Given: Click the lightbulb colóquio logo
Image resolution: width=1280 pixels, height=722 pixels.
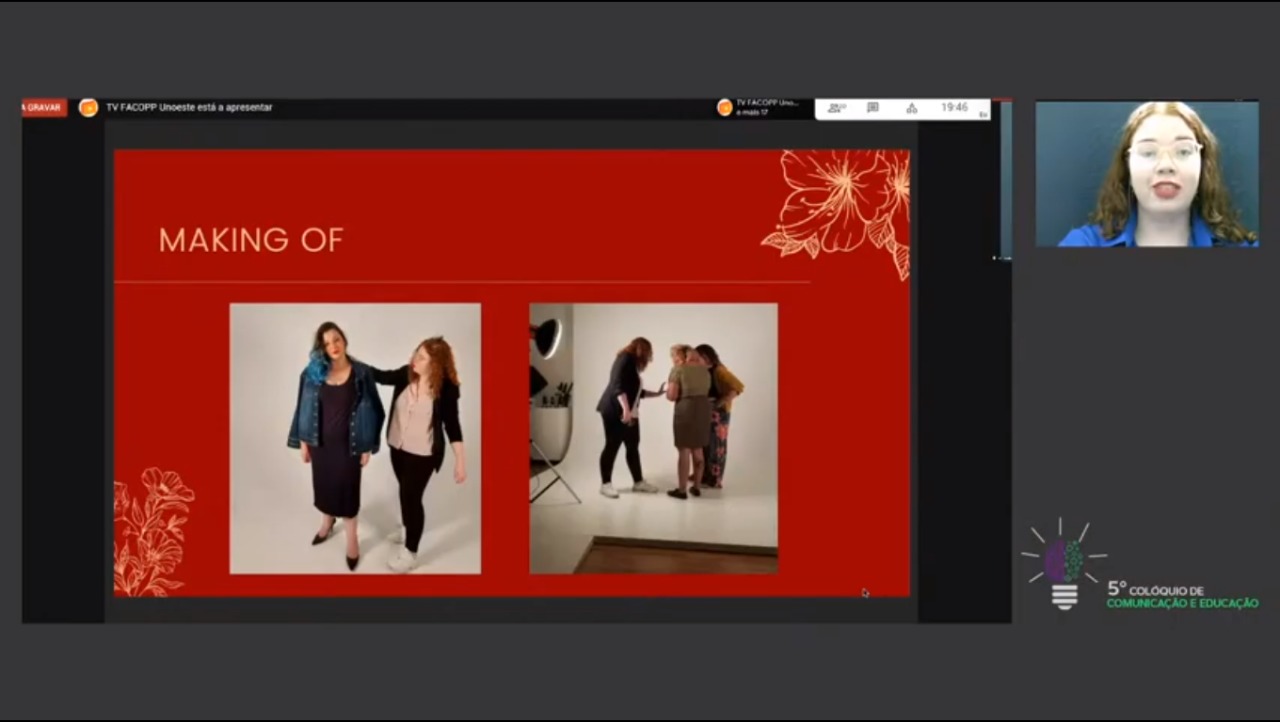Looking at the screenshot, I should (1064, 564).
